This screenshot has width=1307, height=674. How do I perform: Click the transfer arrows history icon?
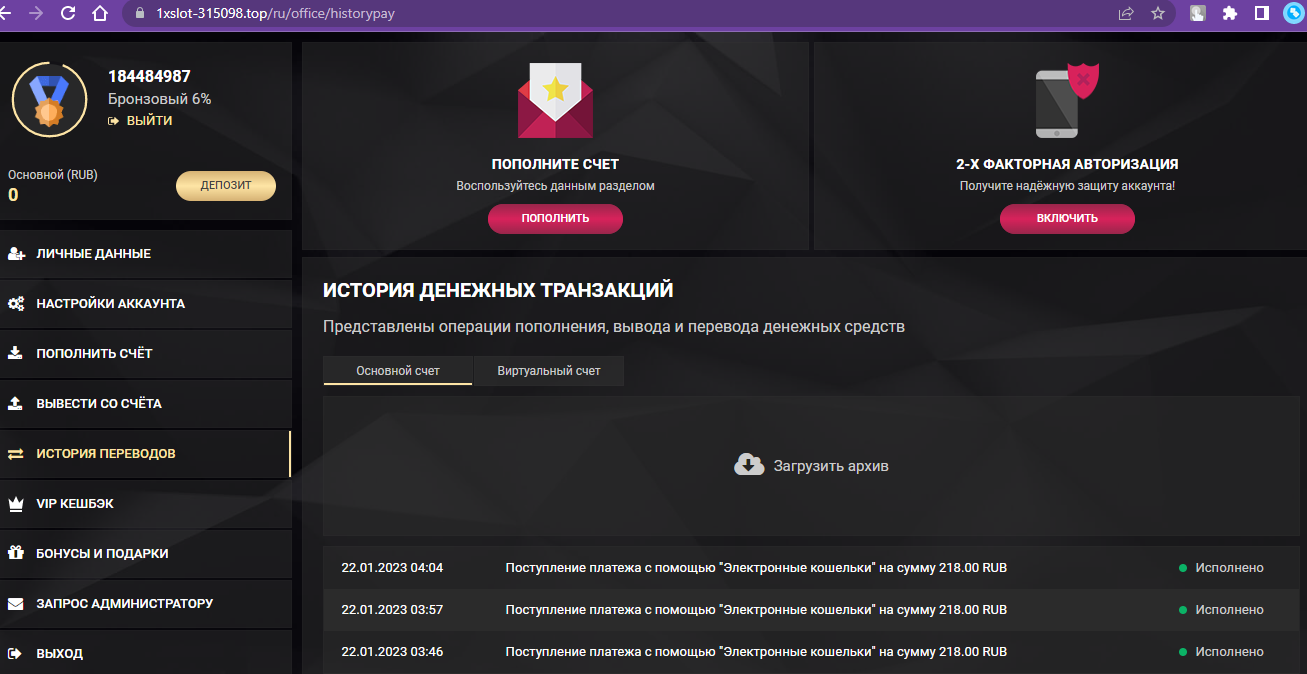(15, 454)
